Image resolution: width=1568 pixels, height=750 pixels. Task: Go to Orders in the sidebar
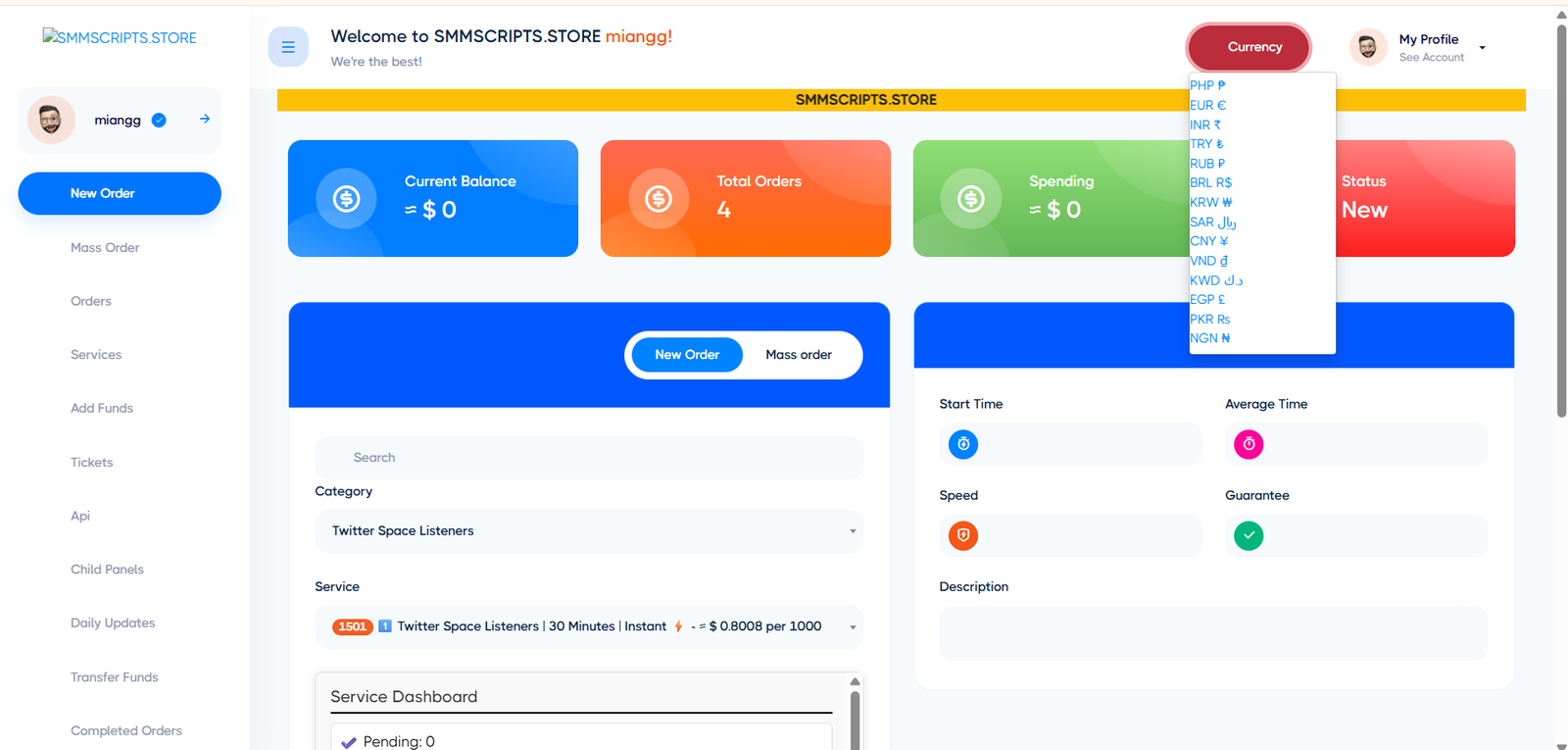point(91,301)
